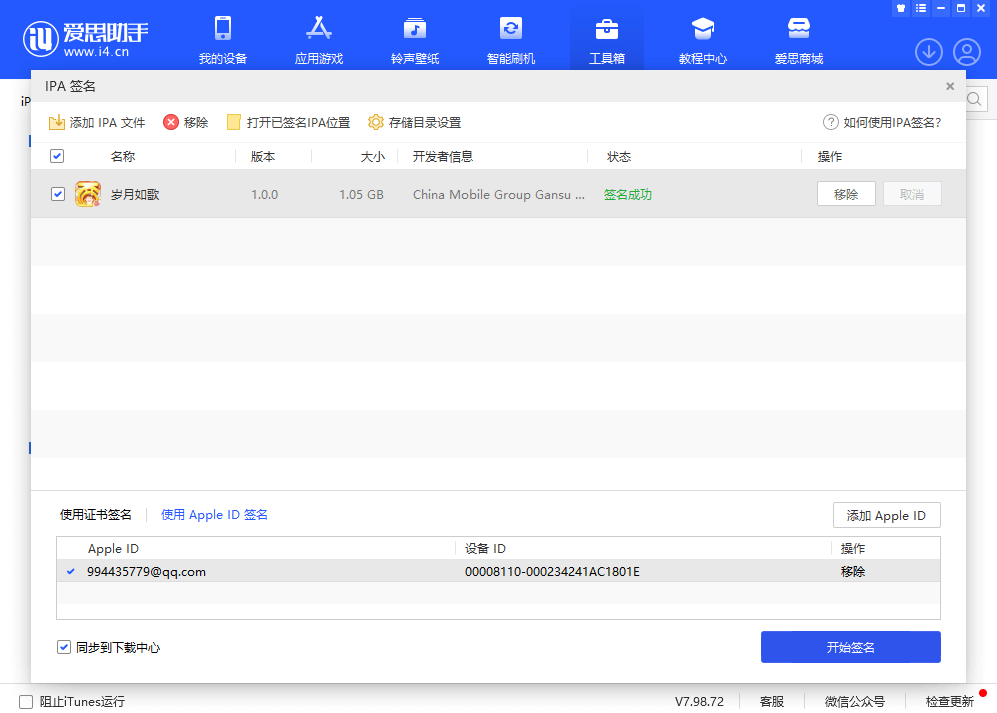Open 存储目录设置 storage settings

415,122
